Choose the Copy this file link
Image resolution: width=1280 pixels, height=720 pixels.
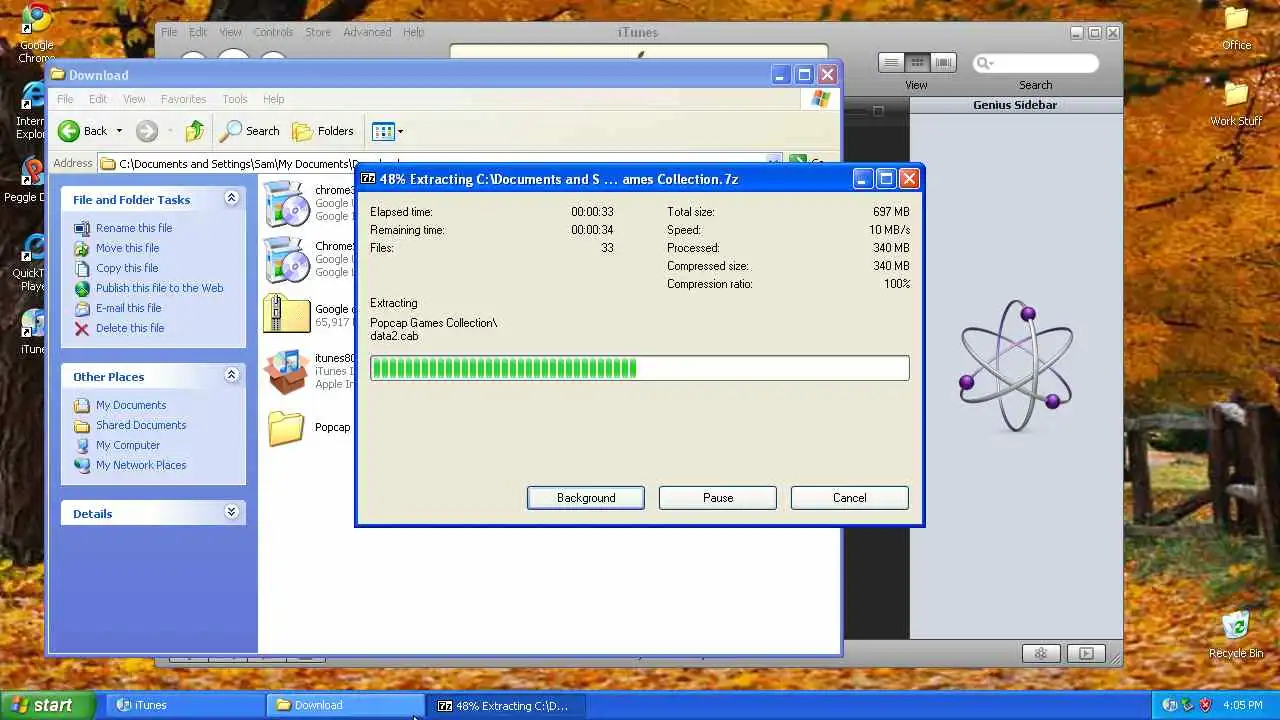[127, 268]
